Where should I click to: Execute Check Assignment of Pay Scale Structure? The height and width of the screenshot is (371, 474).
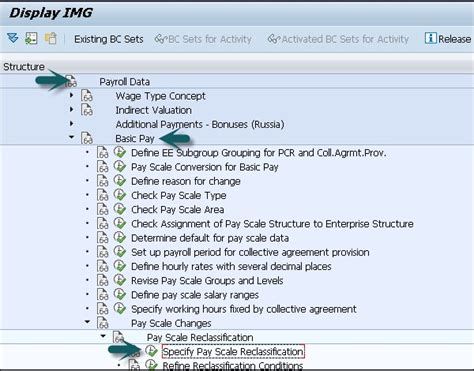pos(120,223)
